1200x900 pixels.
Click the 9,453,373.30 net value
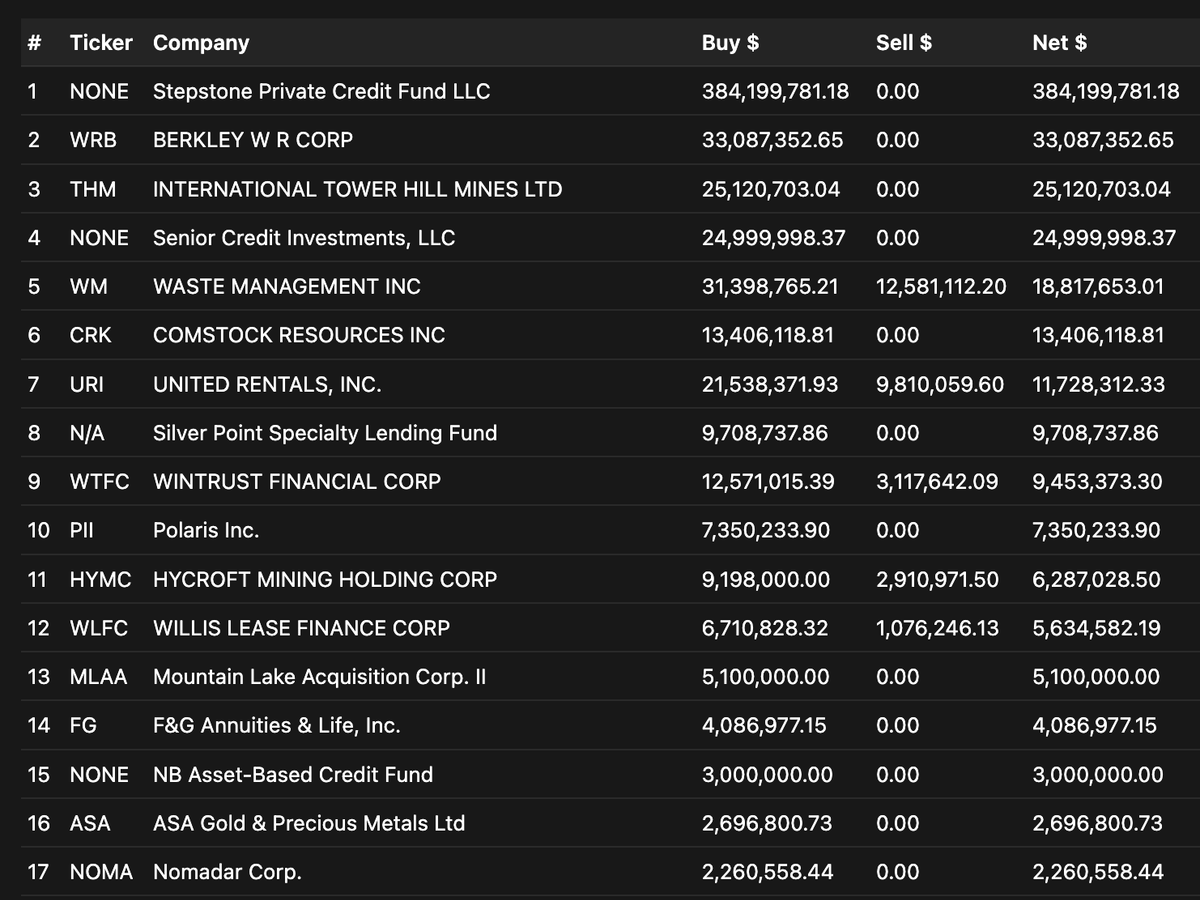click(1098, 482)
